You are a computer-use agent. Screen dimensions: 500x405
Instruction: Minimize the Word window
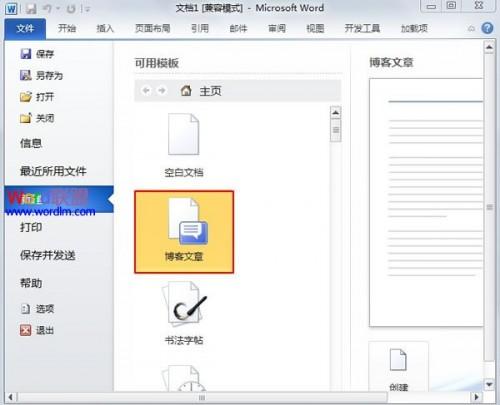[431, 6]
